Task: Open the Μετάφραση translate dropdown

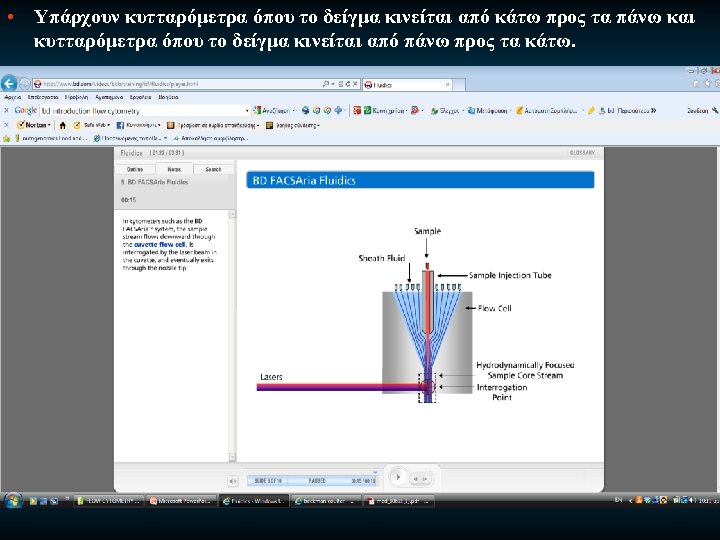Action: (x=489, y=111)
